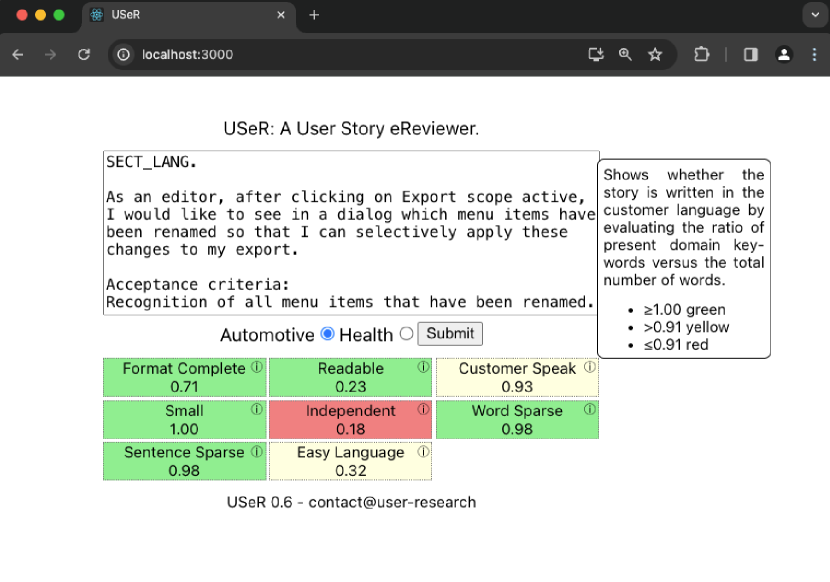
Task: Select the Automotive radio button
Action: [x=327, y=334]
